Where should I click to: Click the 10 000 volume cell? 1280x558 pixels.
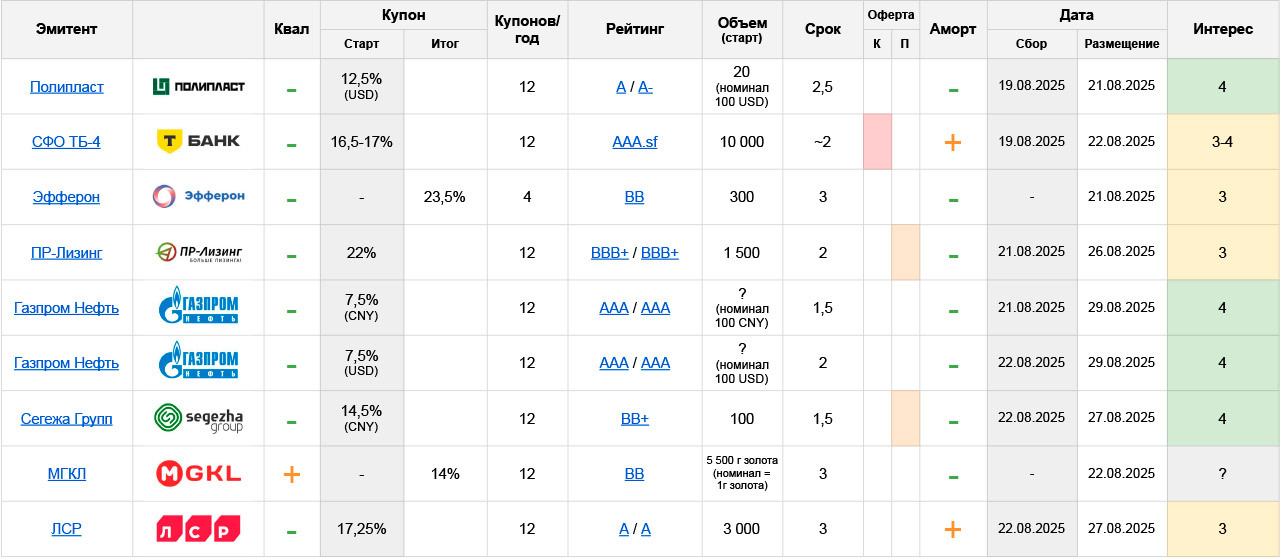(x=742, y=142)
